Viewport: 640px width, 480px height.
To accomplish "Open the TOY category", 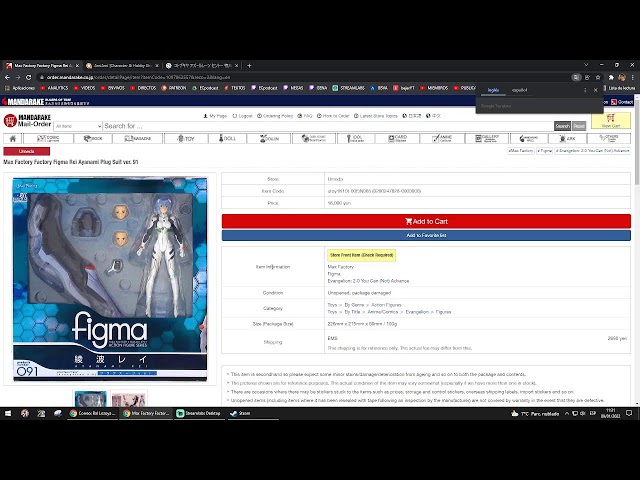I will click(186, 138).
